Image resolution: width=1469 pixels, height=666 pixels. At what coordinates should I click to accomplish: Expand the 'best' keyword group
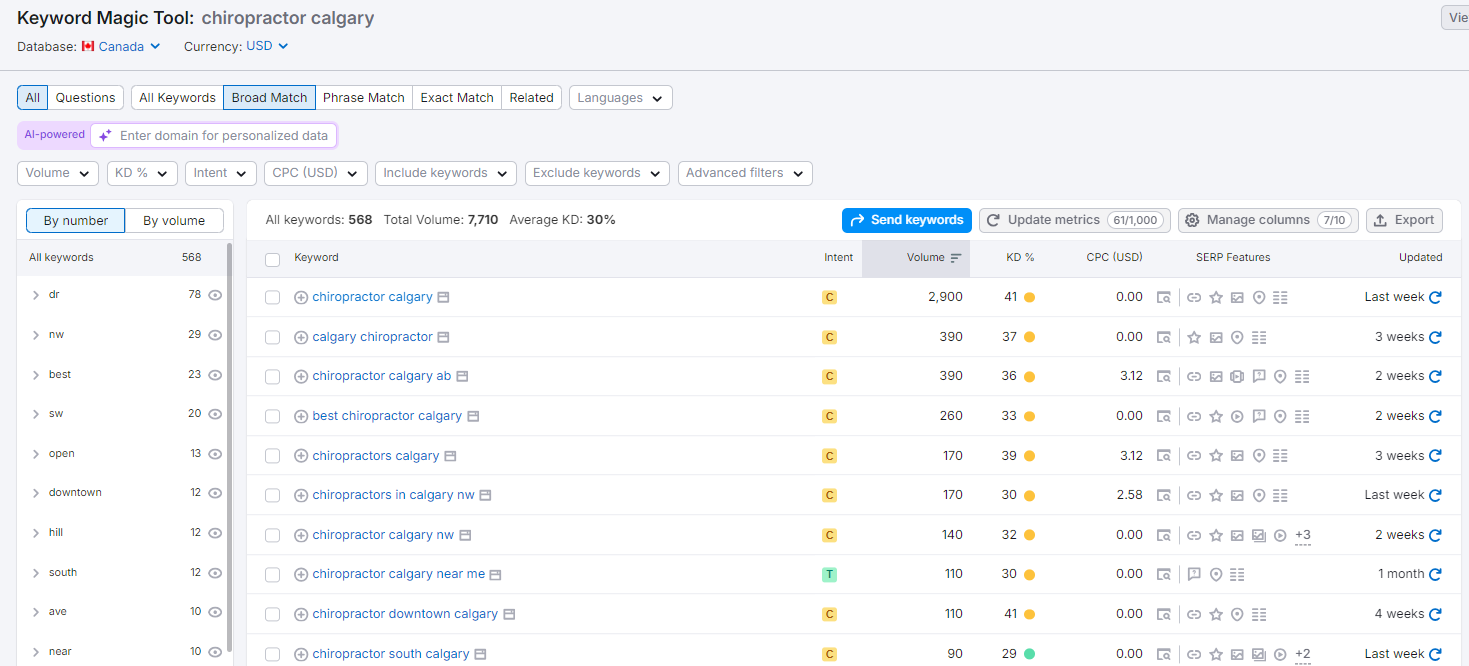point(36,375)
